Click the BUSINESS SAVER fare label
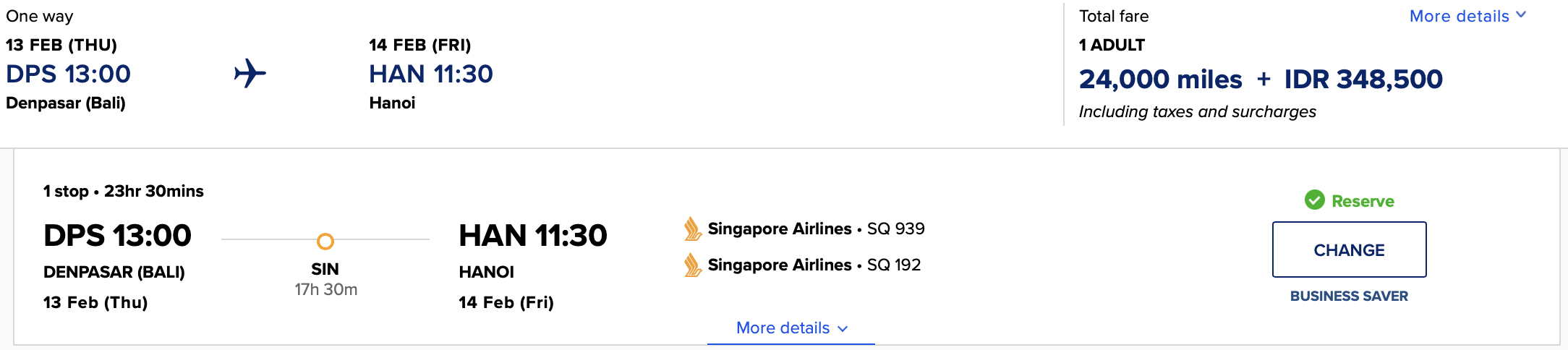This screenshot has height=350, width=1568. [1349, 296]
